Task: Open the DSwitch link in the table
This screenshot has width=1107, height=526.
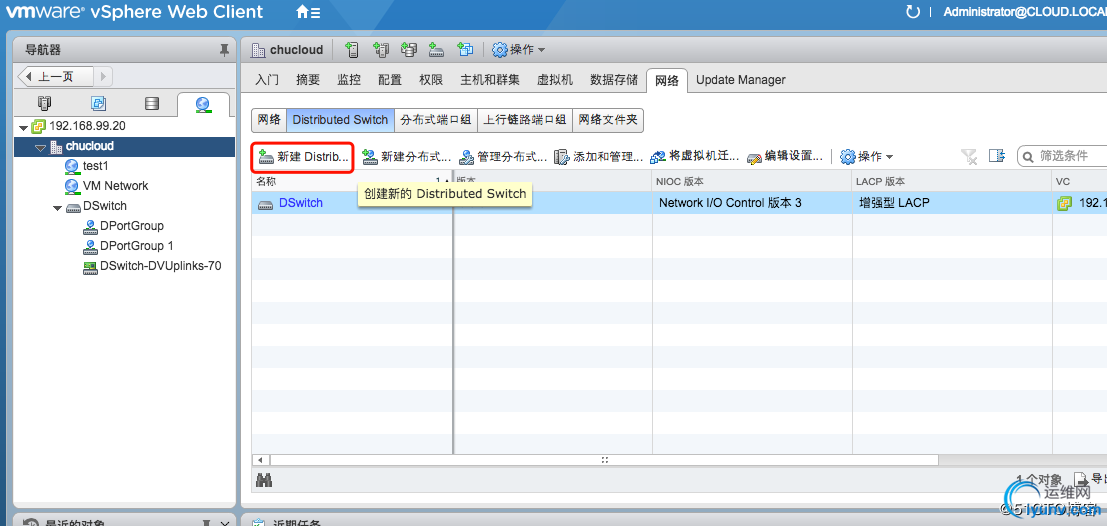Action: [301, 203]
